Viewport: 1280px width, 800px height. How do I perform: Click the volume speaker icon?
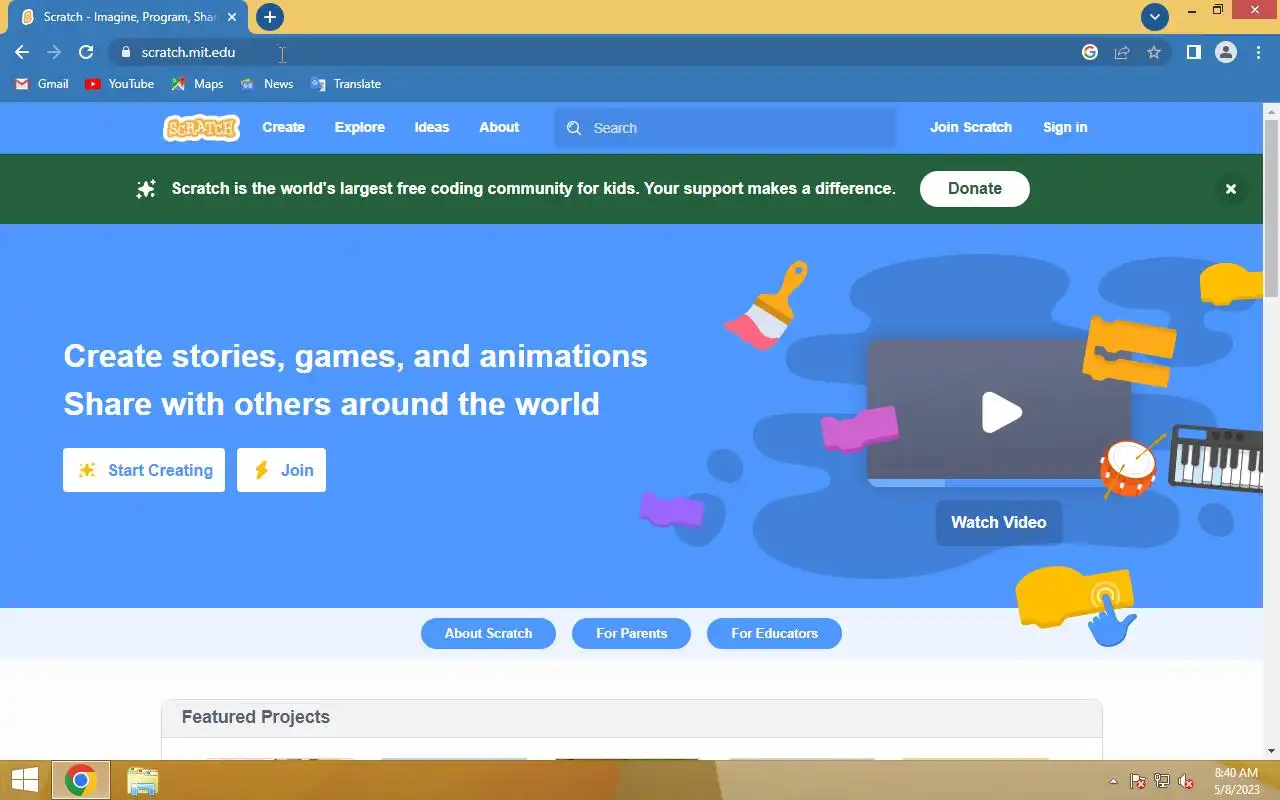1186,781
